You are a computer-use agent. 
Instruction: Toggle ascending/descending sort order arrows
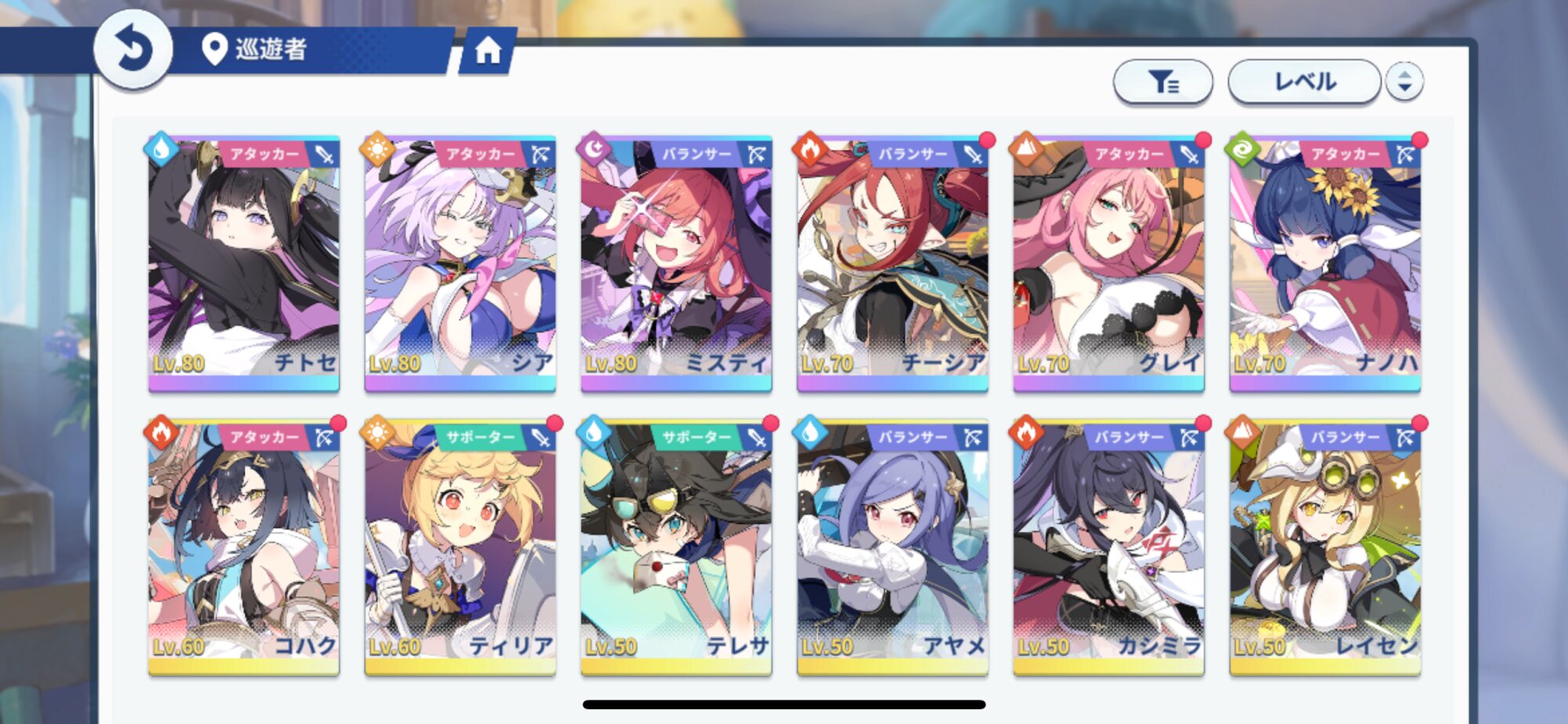coord(1404,82)
